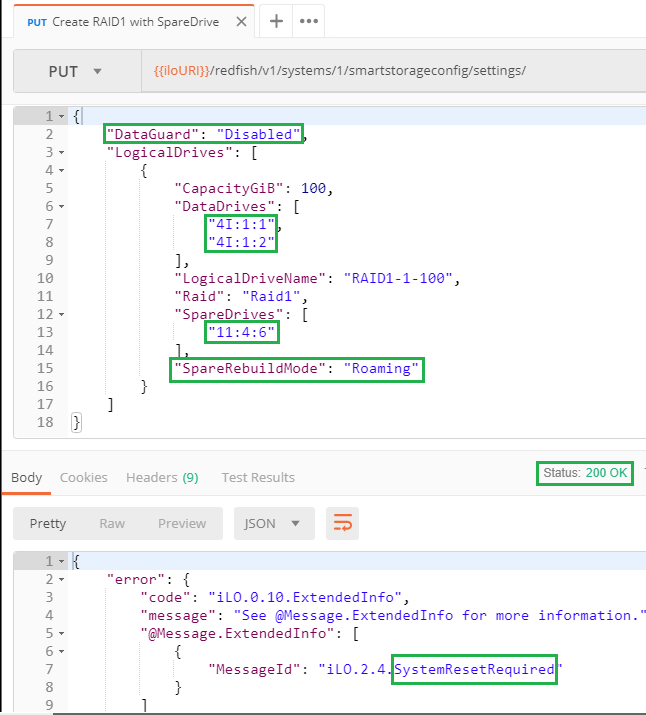Select the Preview view button
The height and width of the screenshot is (715, 646).
pos(182,523)
